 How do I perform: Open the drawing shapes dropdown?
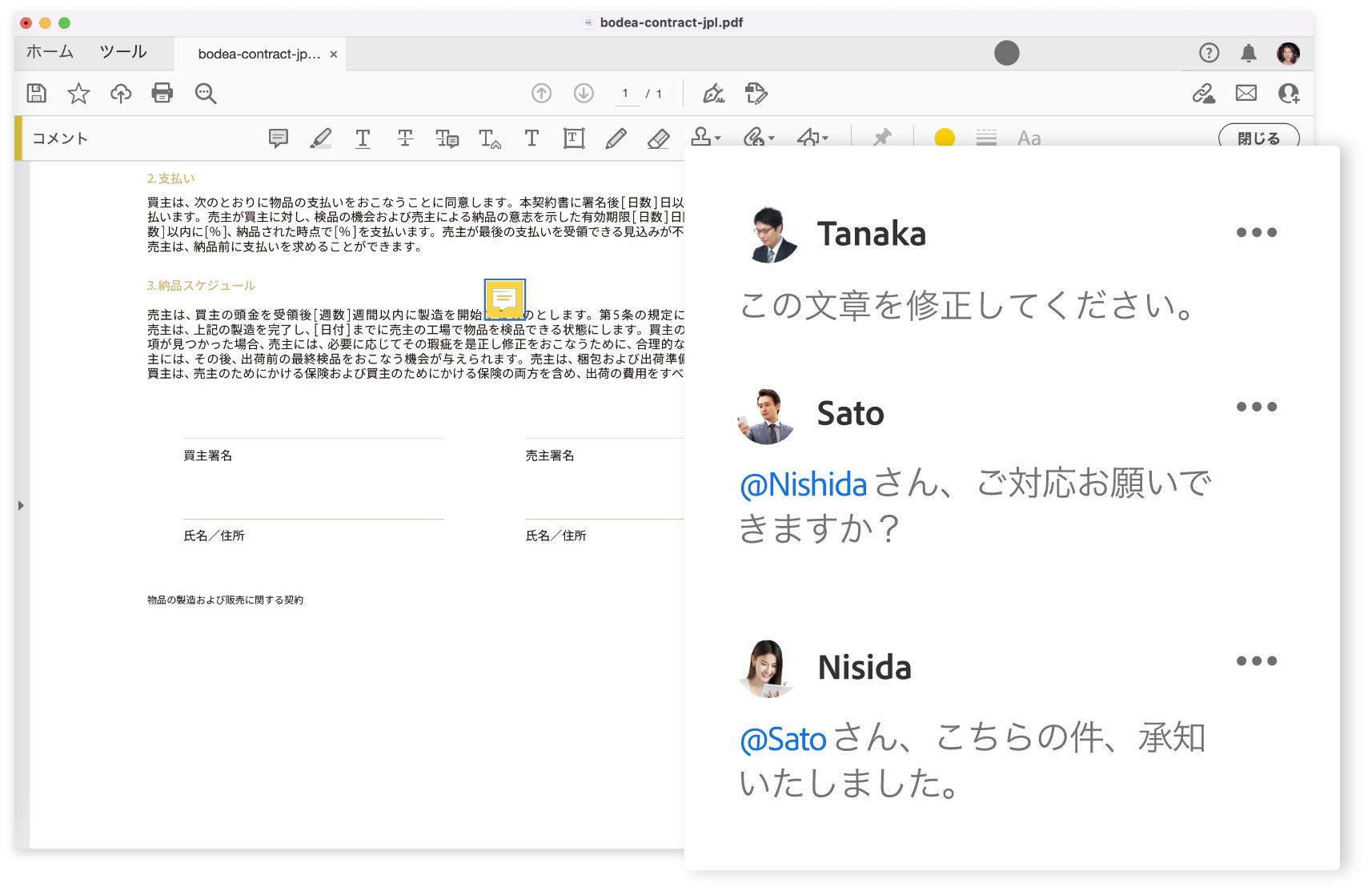(x=812, y=138)
